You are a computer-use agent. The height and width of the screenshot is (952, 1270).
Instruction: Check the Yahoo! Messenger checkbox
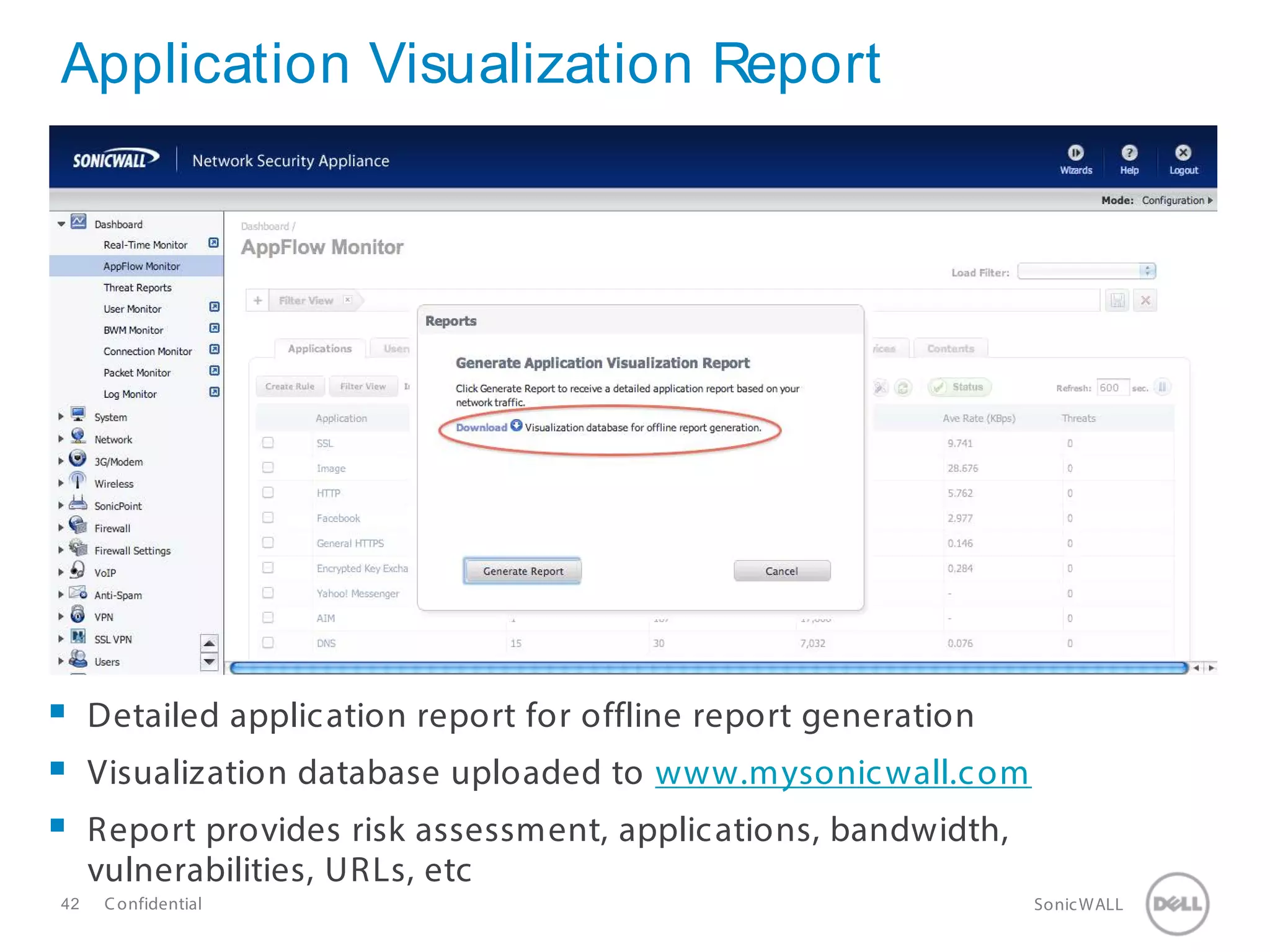pos(268,593)
